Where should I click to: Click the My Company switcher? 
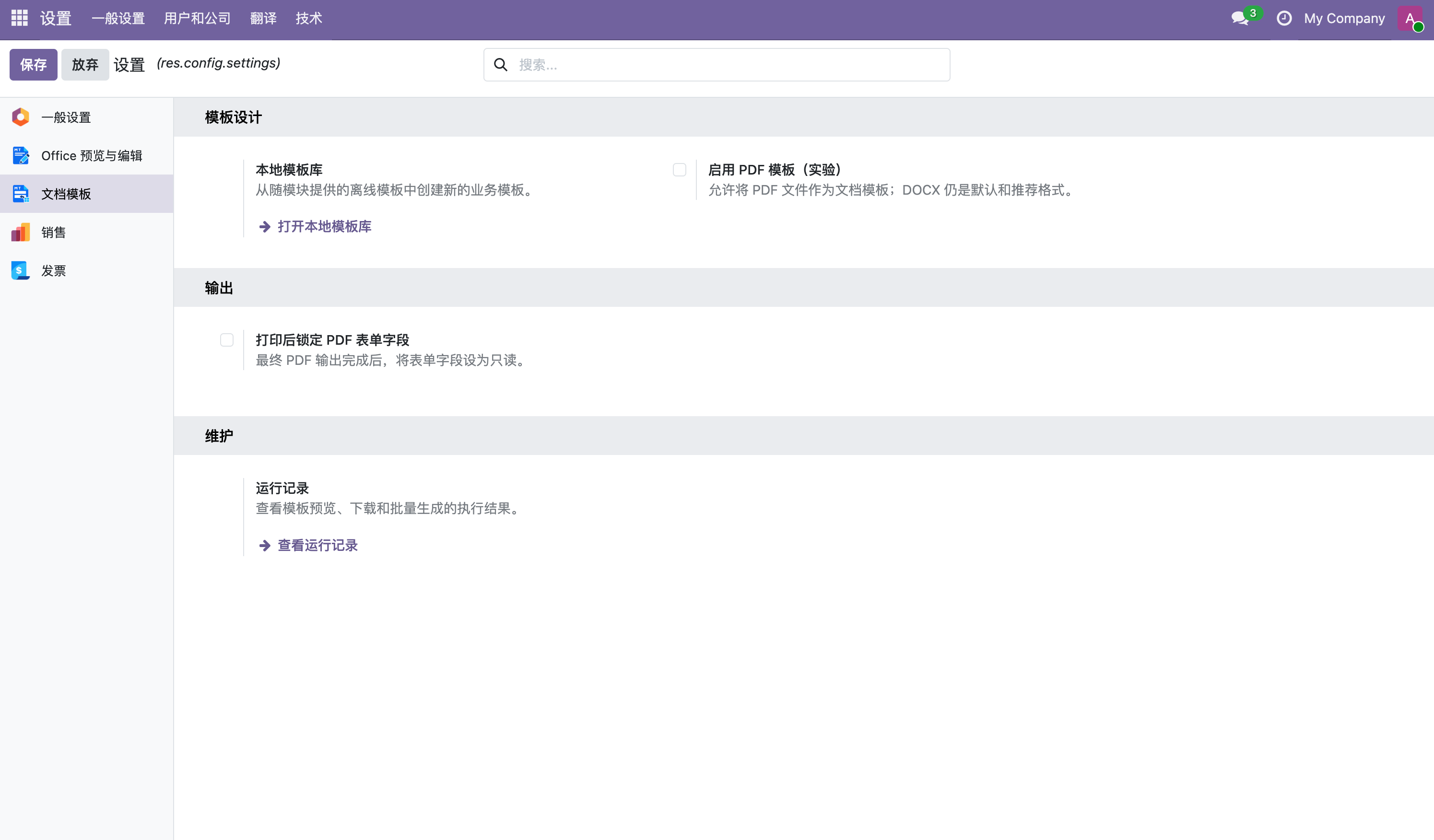1344,18
